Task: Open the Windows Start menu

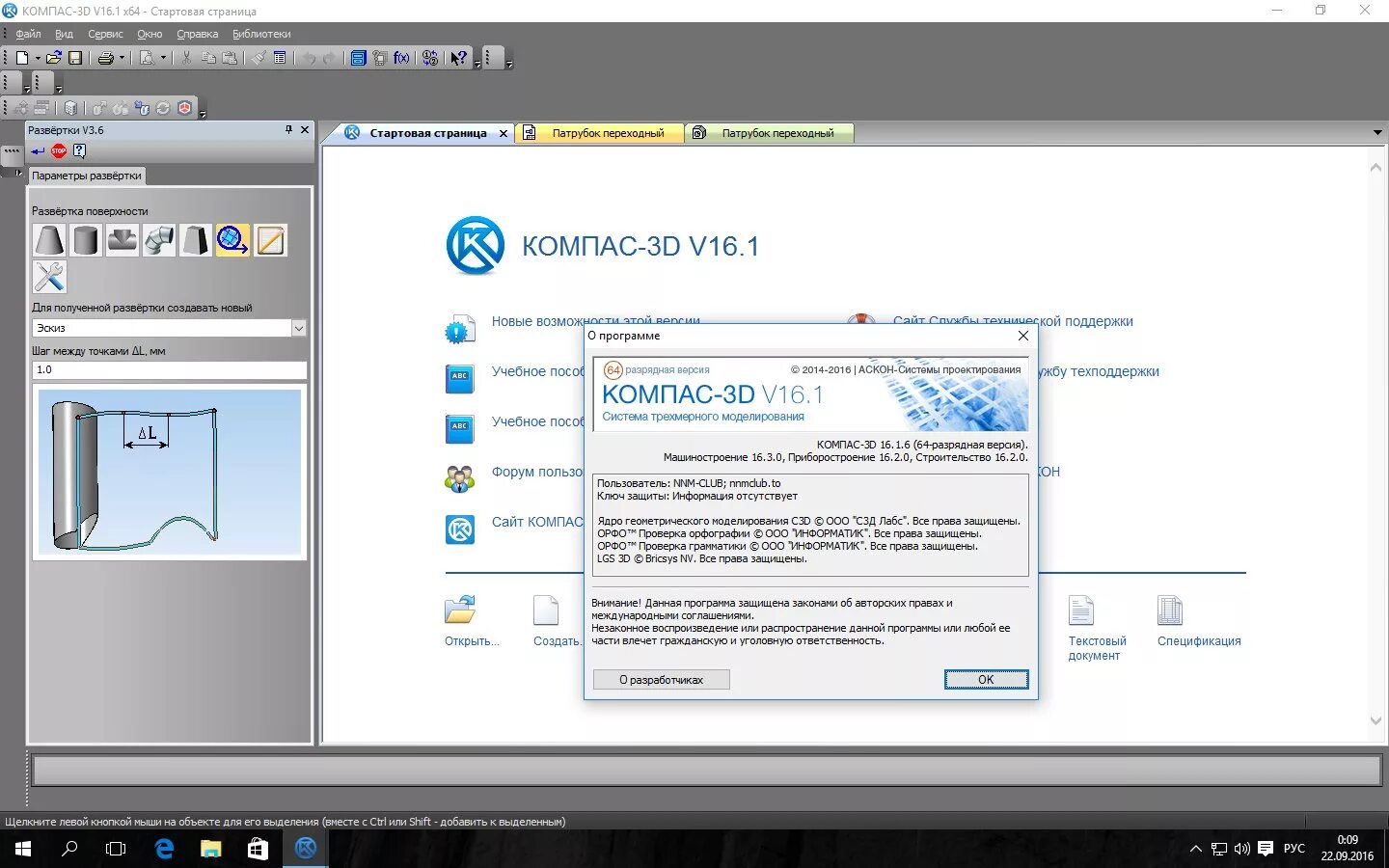Action: coord(23,849)
